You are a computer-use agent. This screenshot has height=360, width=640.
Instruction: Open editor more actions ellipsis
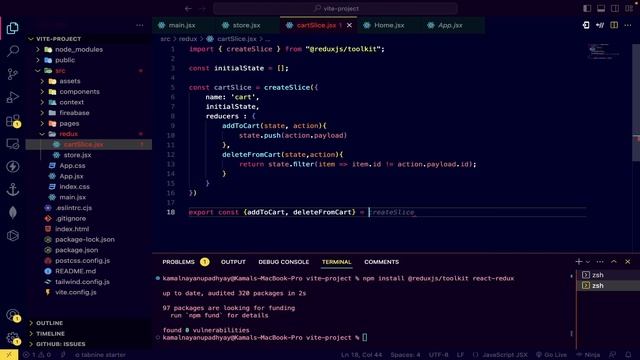click(x=628, y=25)
